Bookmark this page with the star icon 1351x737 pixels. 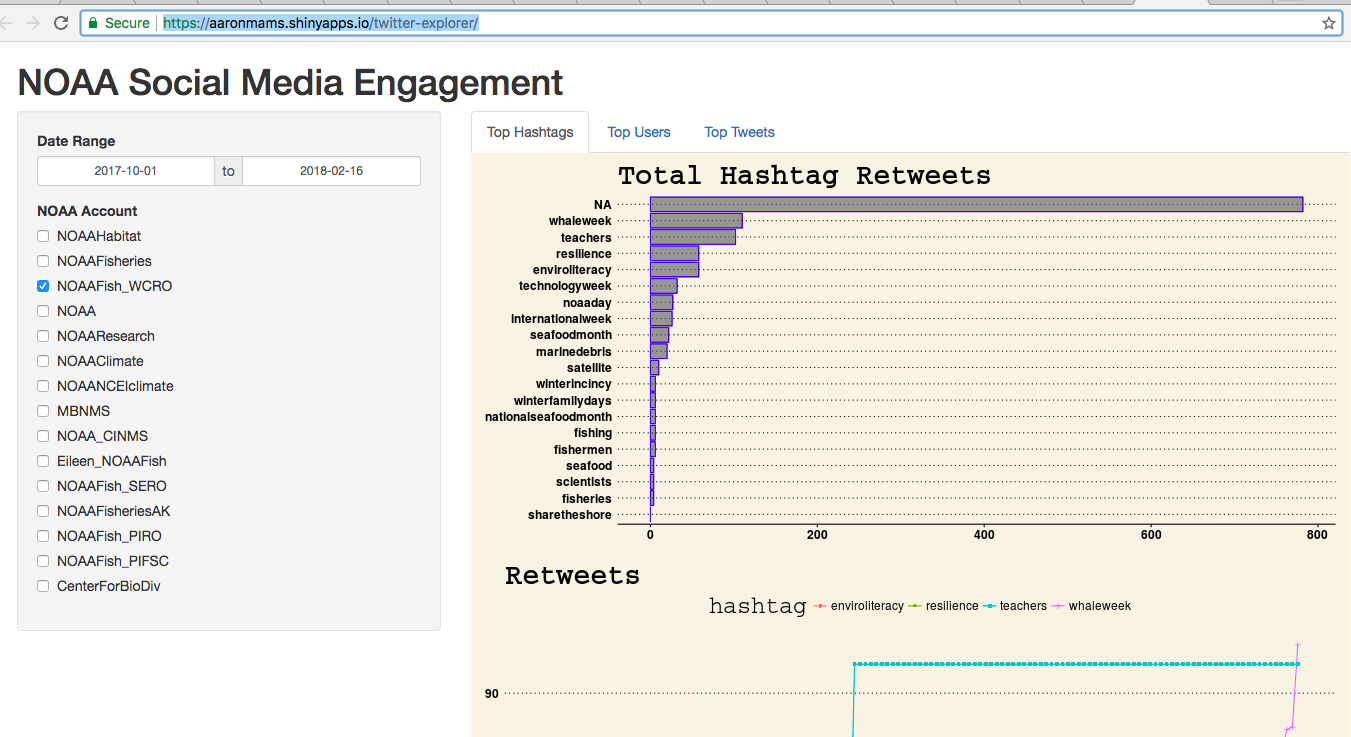click(x=1328, y=22)
